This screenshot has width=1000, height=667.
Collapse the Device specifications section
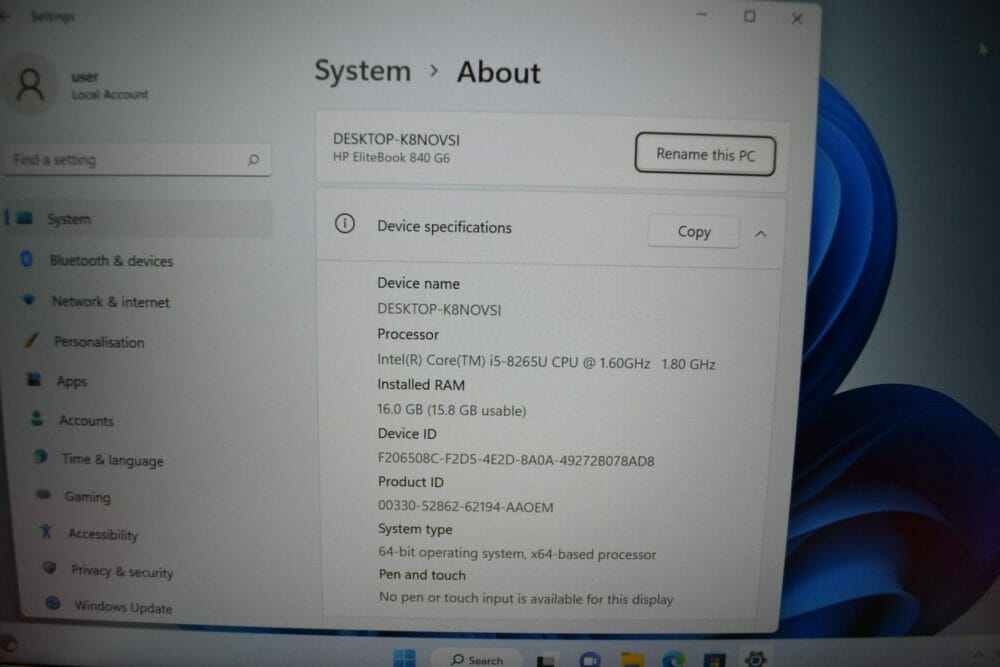point(760,234)
